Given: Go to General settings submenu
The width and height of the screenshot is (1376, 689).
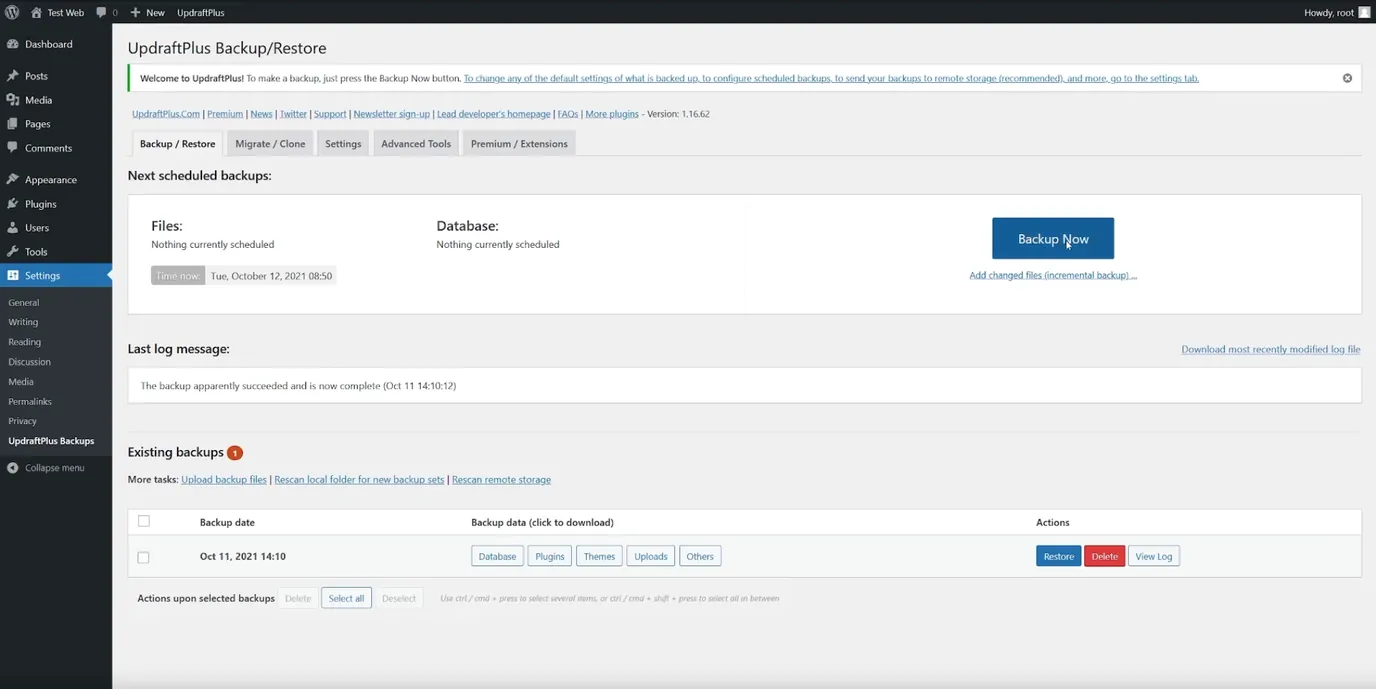Looking at the screenshot, I should point(24,302).
